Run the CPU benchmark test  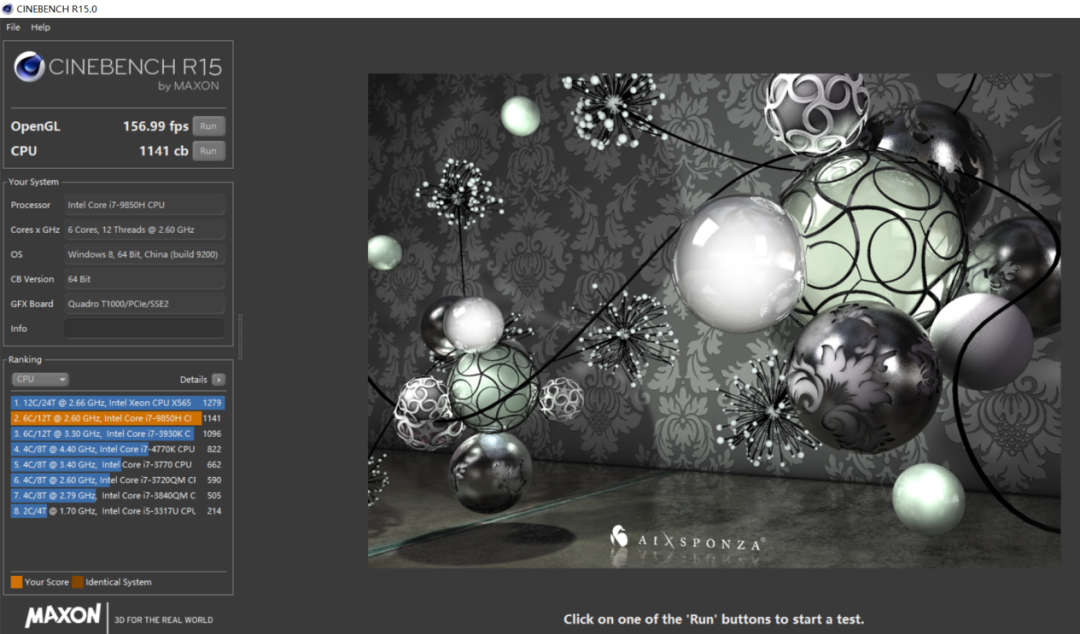coord(209,151)
